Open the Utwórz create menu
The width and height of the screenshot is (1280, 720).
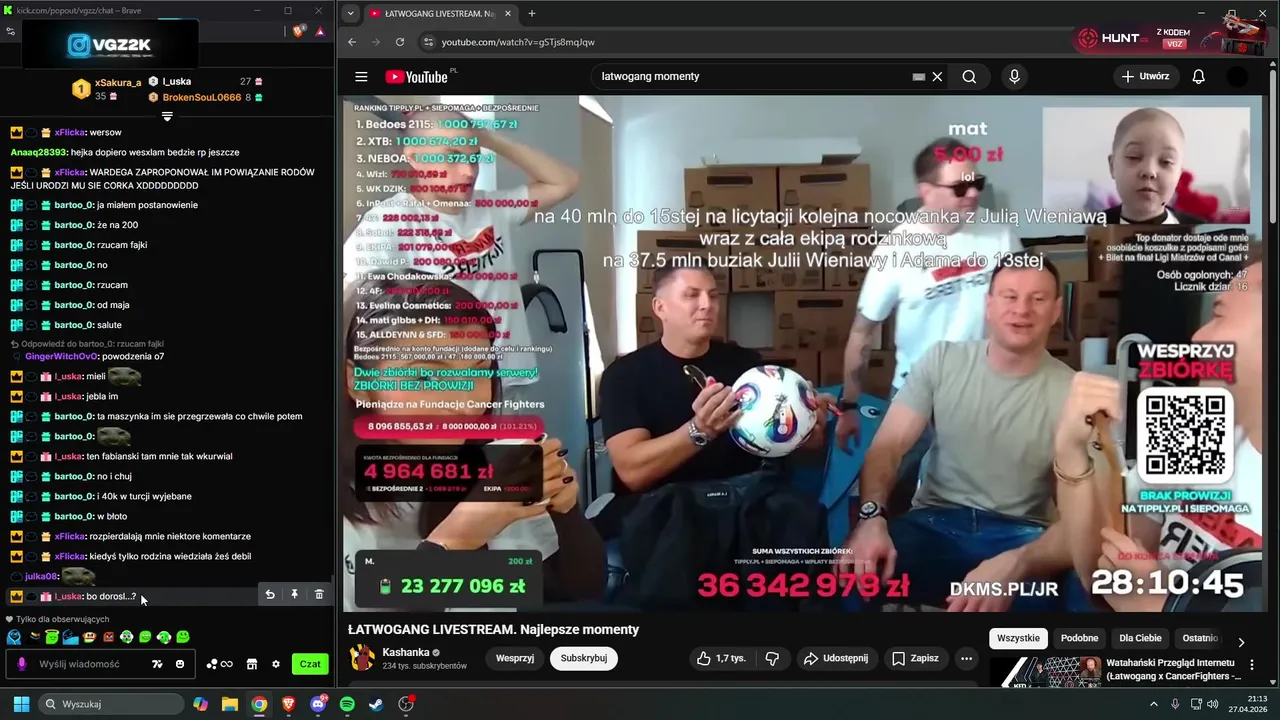tap(1145, 77)
